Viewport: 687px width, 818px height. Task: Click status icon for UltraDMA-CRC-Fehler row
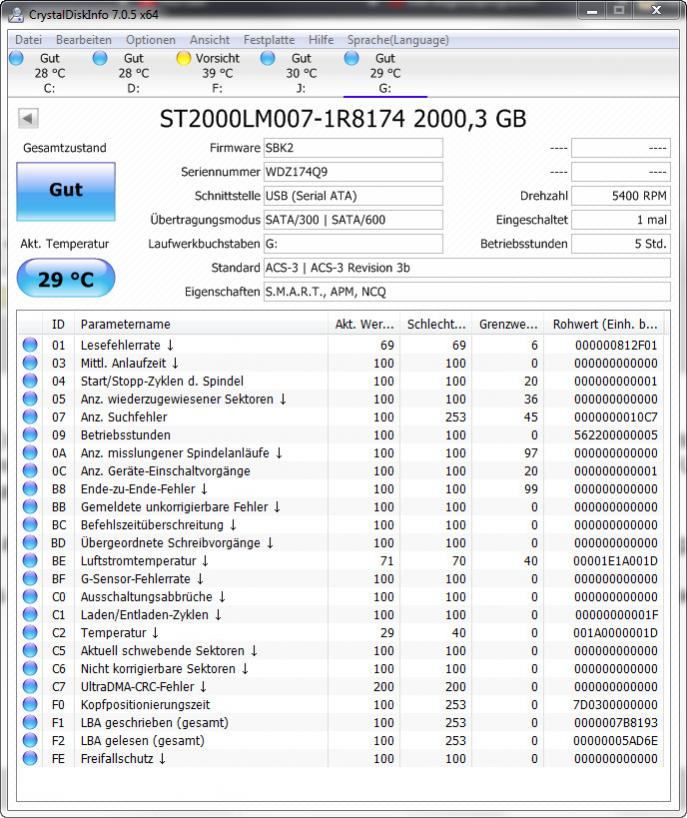30,686
